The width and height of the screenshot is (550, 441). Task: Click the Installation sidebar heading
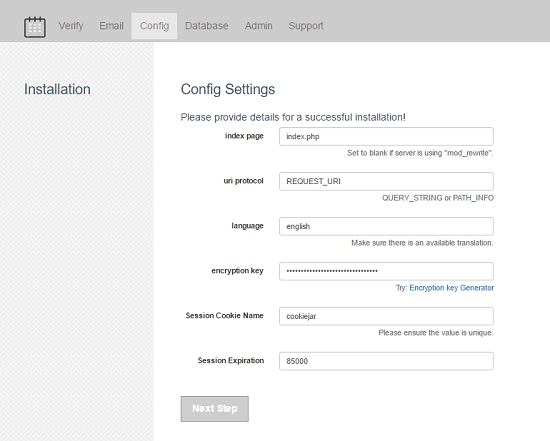(x=57, y=89)
